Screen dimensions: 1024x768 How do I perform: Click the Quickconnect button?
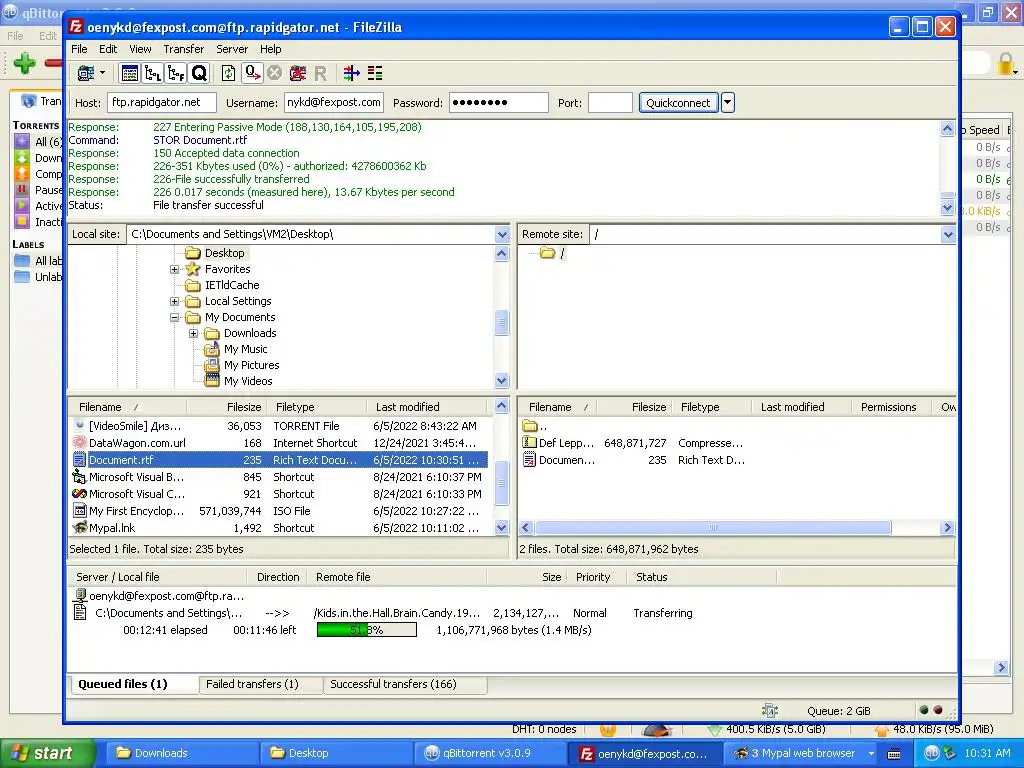(x=678, y=103)
